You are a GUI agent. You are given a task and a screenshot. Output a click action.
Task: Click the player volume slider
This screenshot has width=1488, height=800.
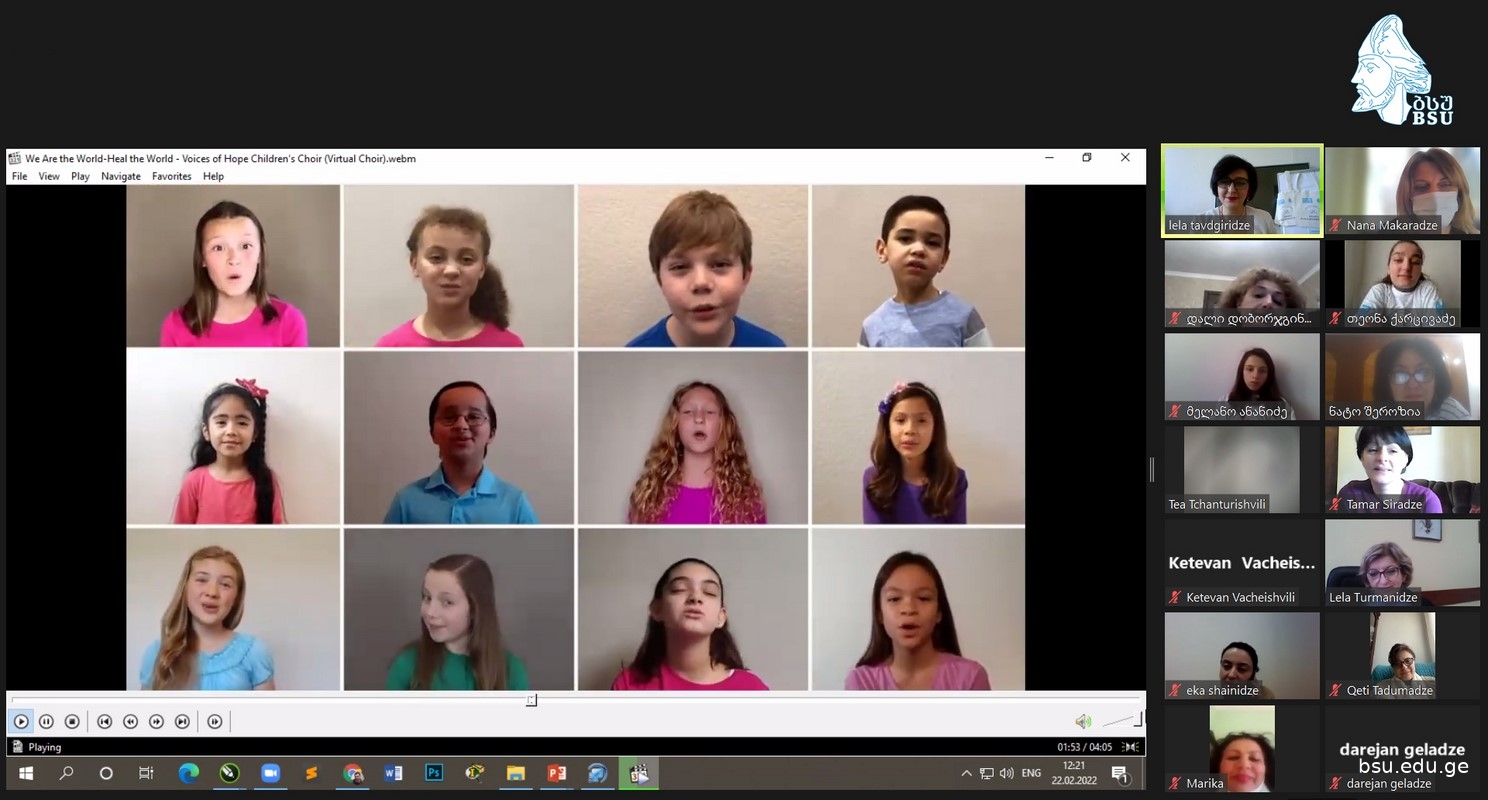(x=1122, y=720)
